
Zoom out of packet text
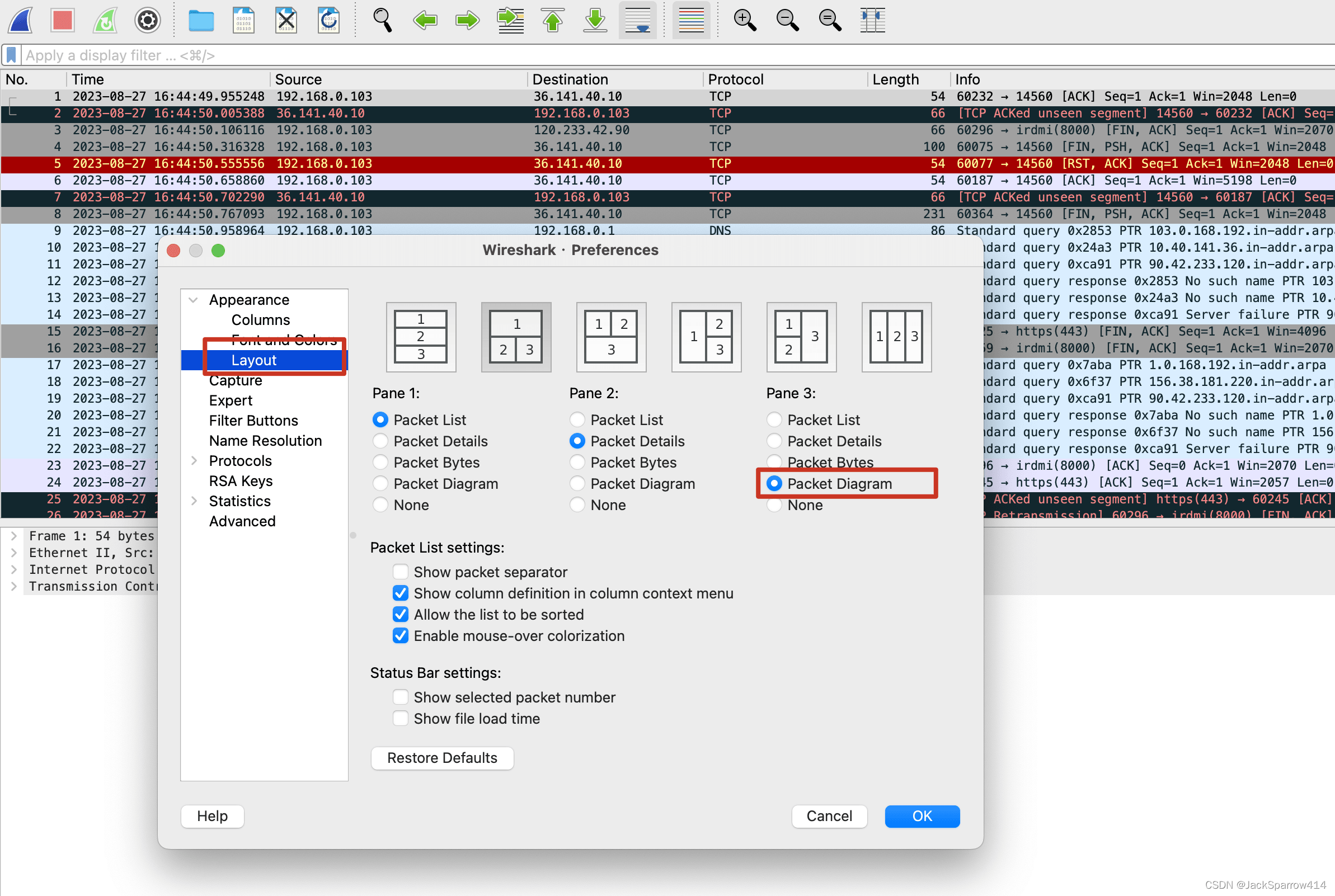pyautogui.click(x=787, y=21)
